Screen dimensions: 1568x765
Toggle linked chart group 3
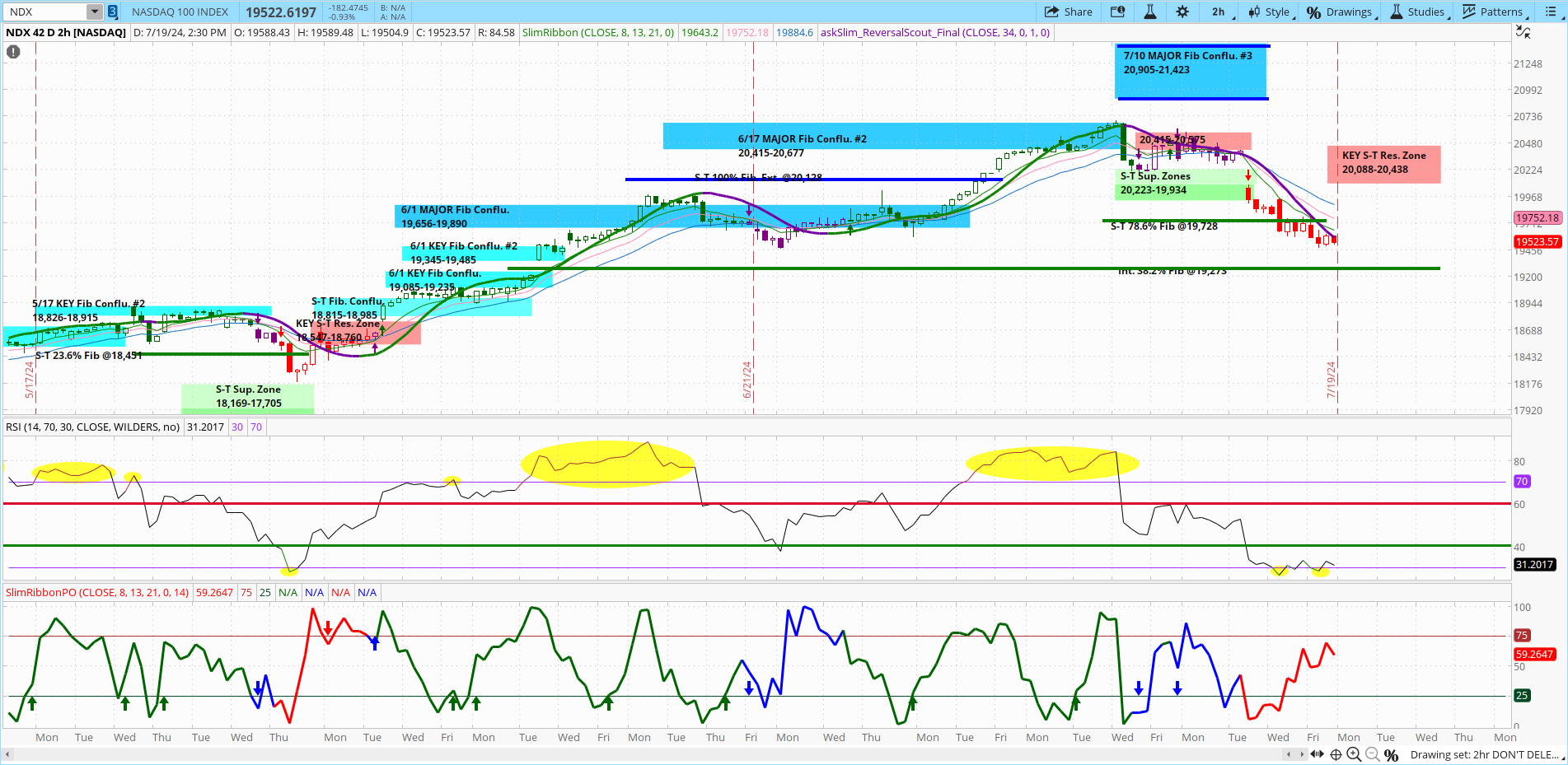point(111,12)
